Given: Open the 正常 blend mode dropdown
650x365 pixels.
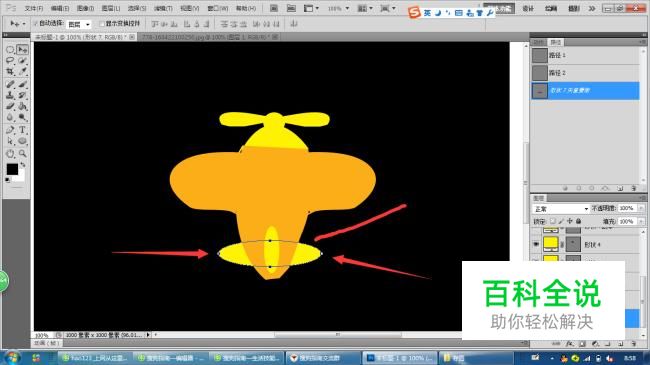Looking at the screenshot, I should pyautogui.click(x=560, y=209).
